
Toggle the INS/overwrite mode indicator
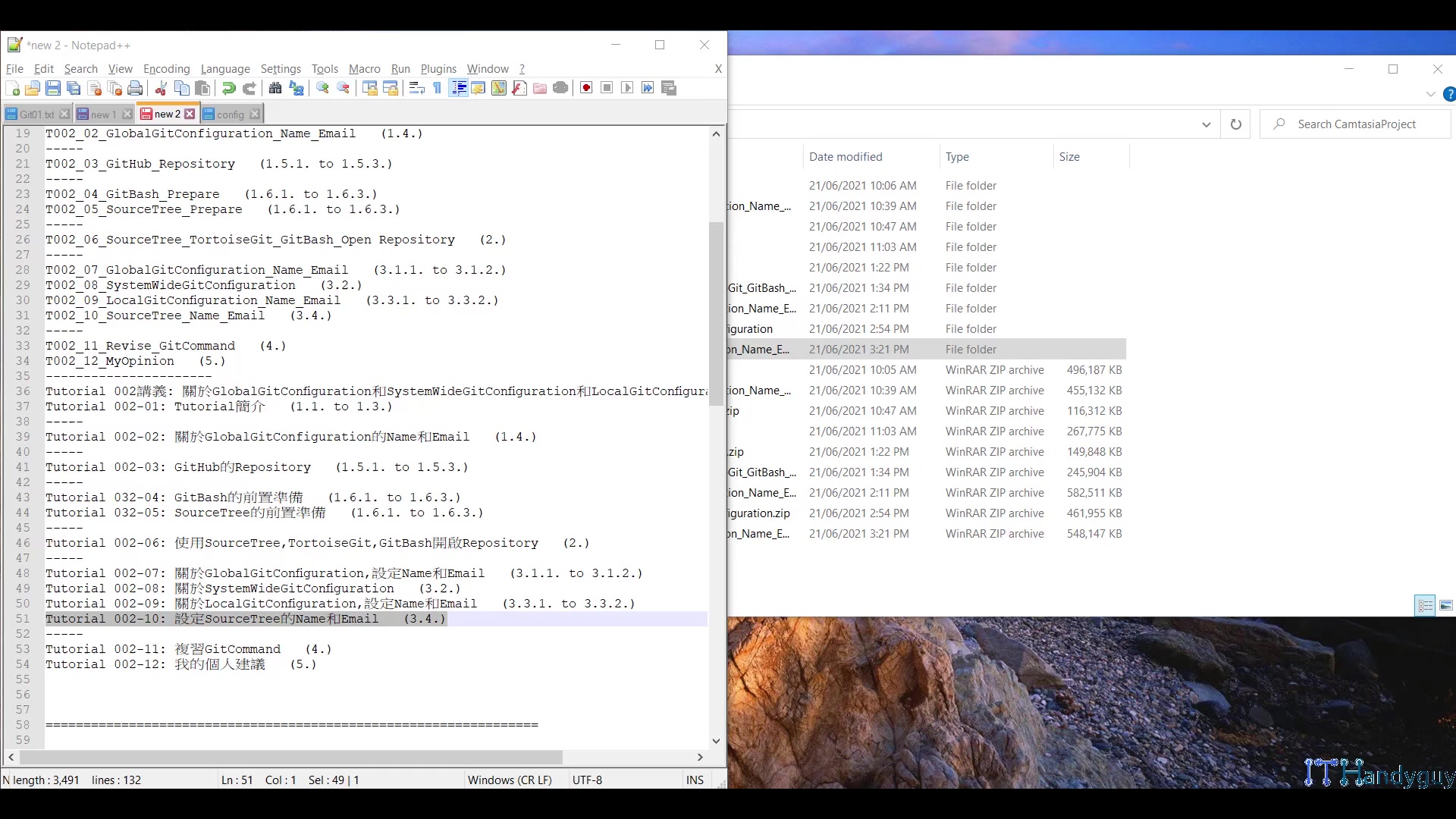[x=695, y=780]
